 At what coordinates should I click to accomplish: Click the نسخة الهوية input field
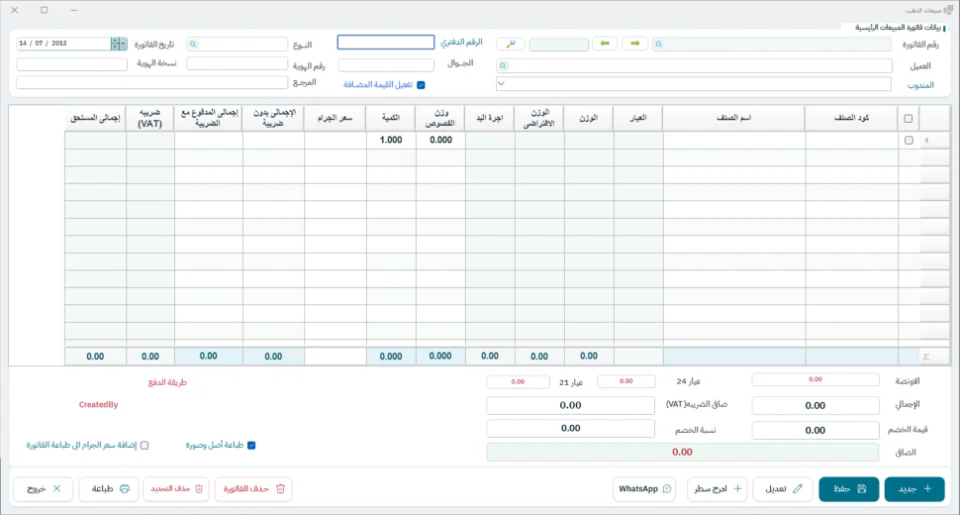coord(72,64)
